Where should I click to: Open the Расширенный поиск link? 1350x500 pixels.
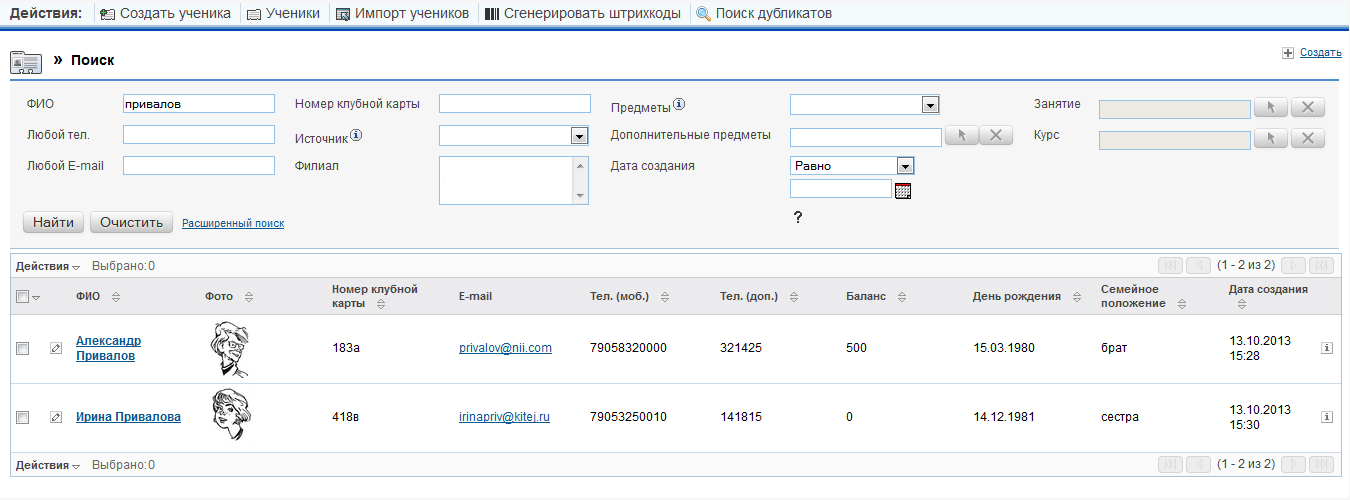pos(233,223)
